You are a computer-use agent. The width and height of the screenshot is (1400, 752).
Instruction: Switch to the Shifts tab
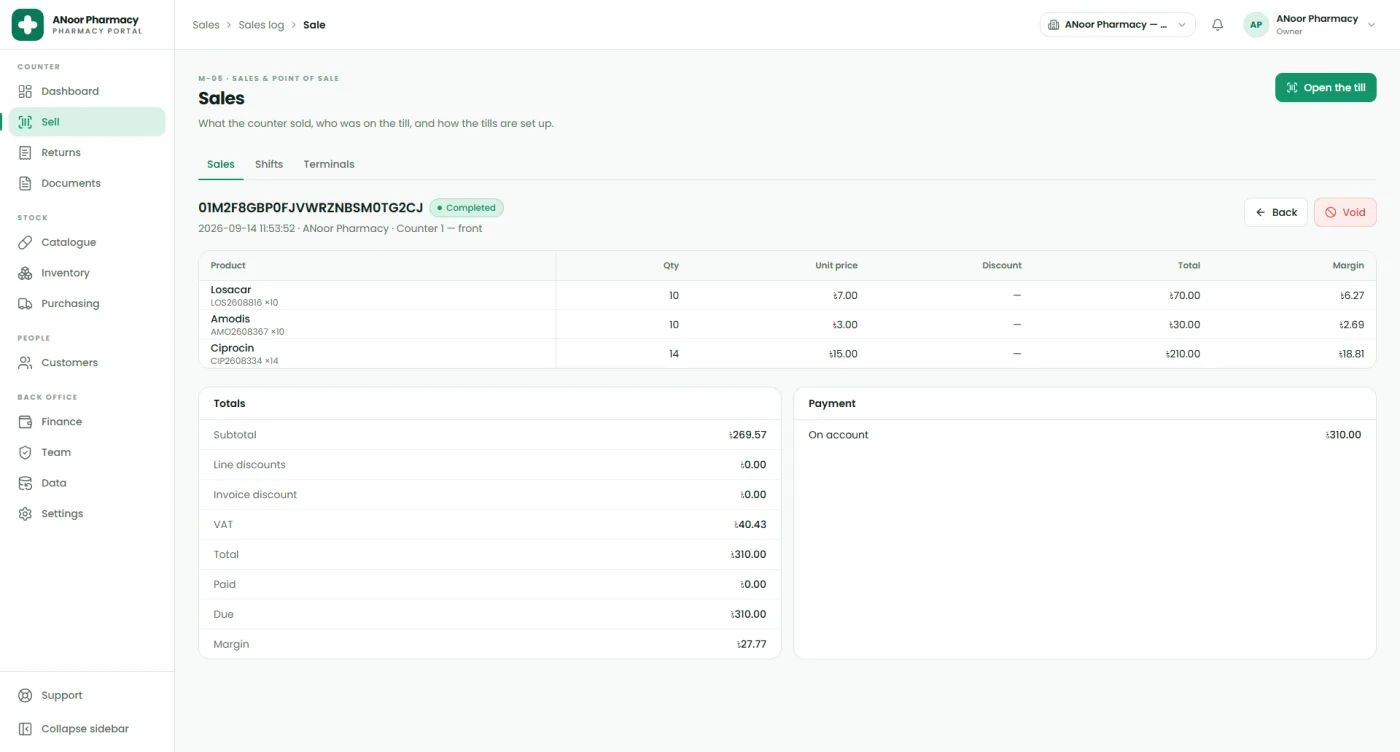[x=269, y=164]
